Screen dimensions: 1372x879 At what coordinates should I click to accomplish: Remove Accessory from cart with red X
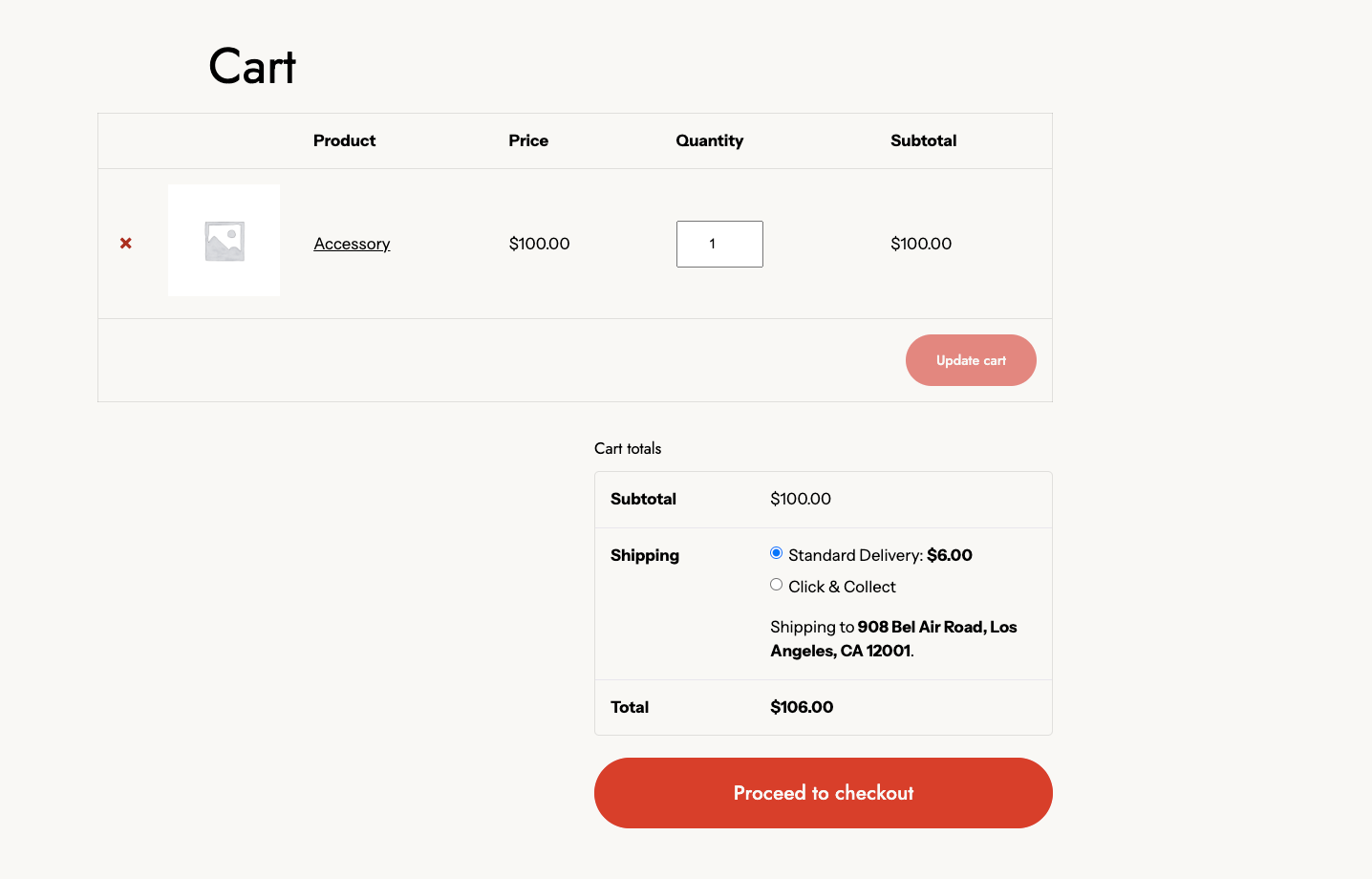pos(126,244)
